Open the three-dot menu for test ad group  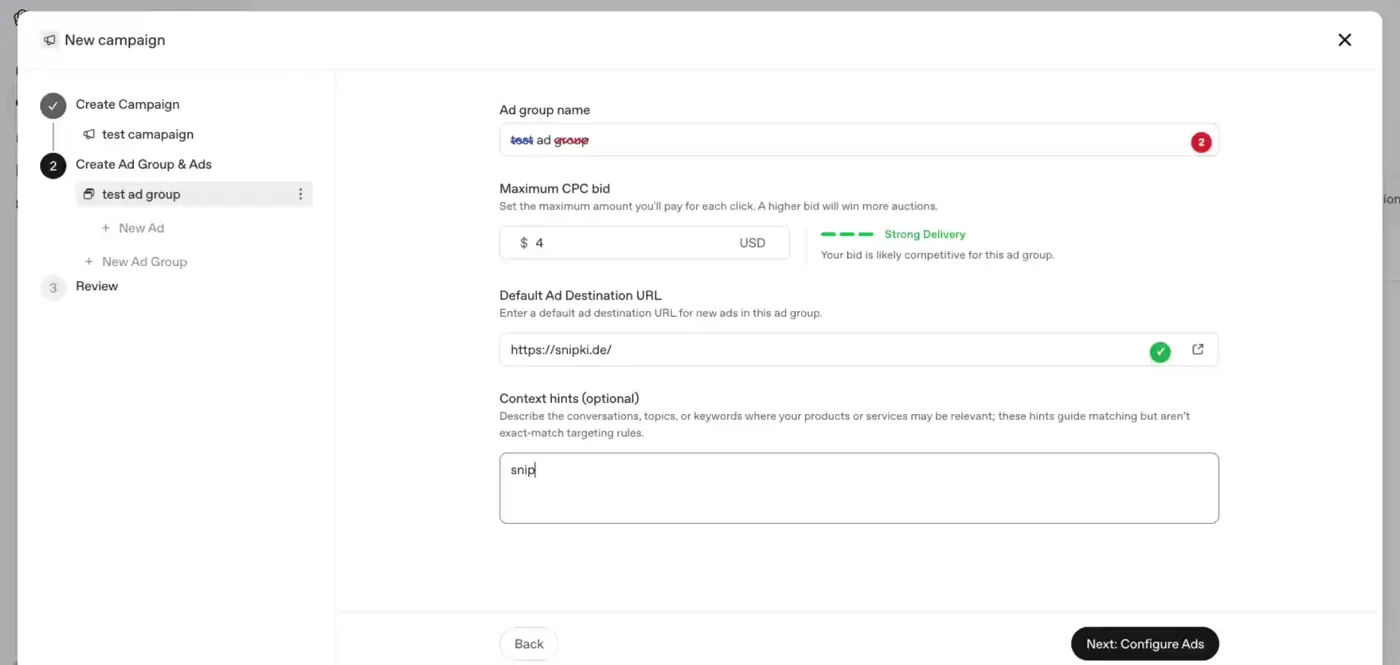point(301,194)
